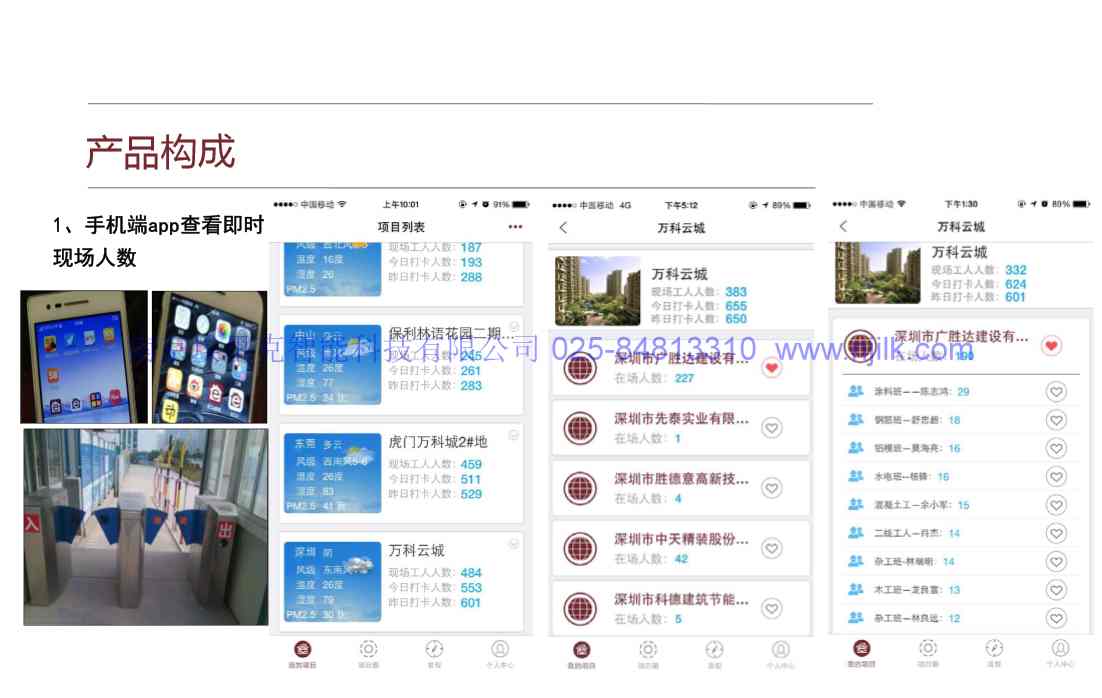Open profile tab icon in middle phone's bottom bar
1102x698 pixels.
(x=780, y=649)
